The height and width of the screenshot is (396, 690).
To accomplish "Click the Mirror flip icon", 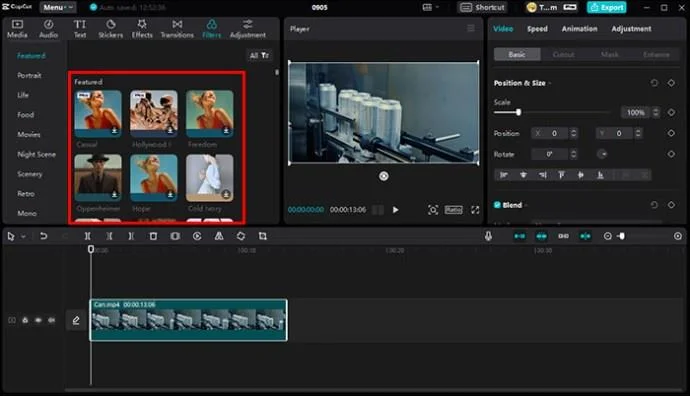I will (219, 236).
